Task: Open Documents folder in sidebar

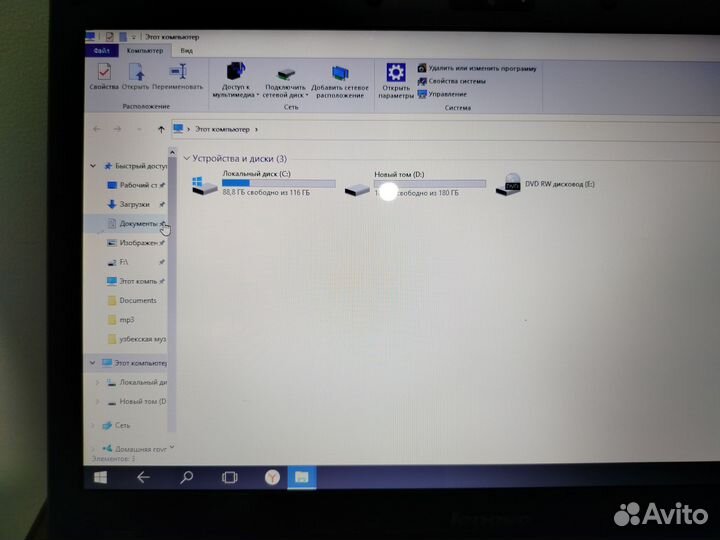Action: click(x=132, y=300)
